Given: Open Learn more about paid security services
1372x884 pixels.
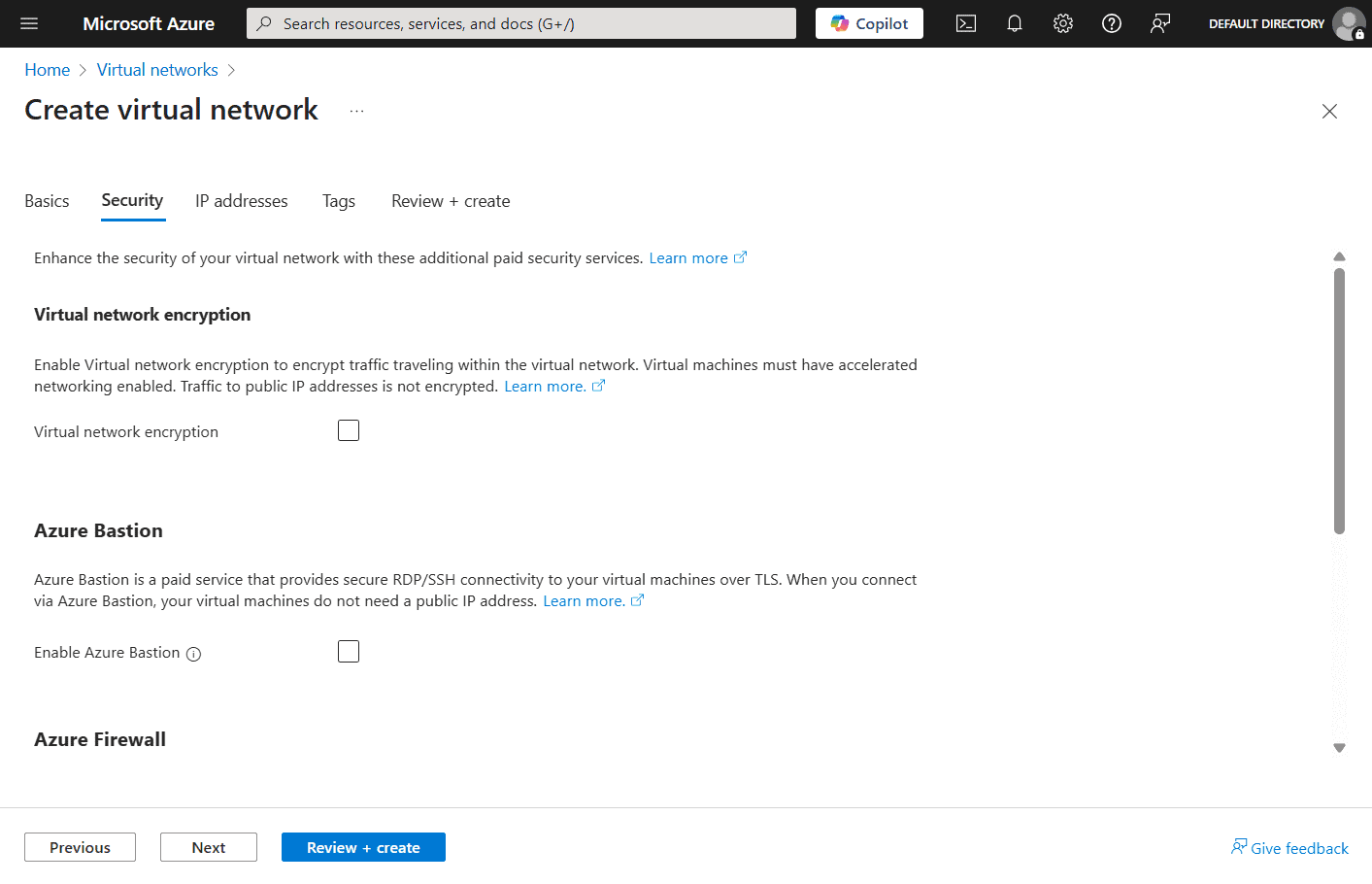Looking at the screenshot, I should (x=688, y=257).
